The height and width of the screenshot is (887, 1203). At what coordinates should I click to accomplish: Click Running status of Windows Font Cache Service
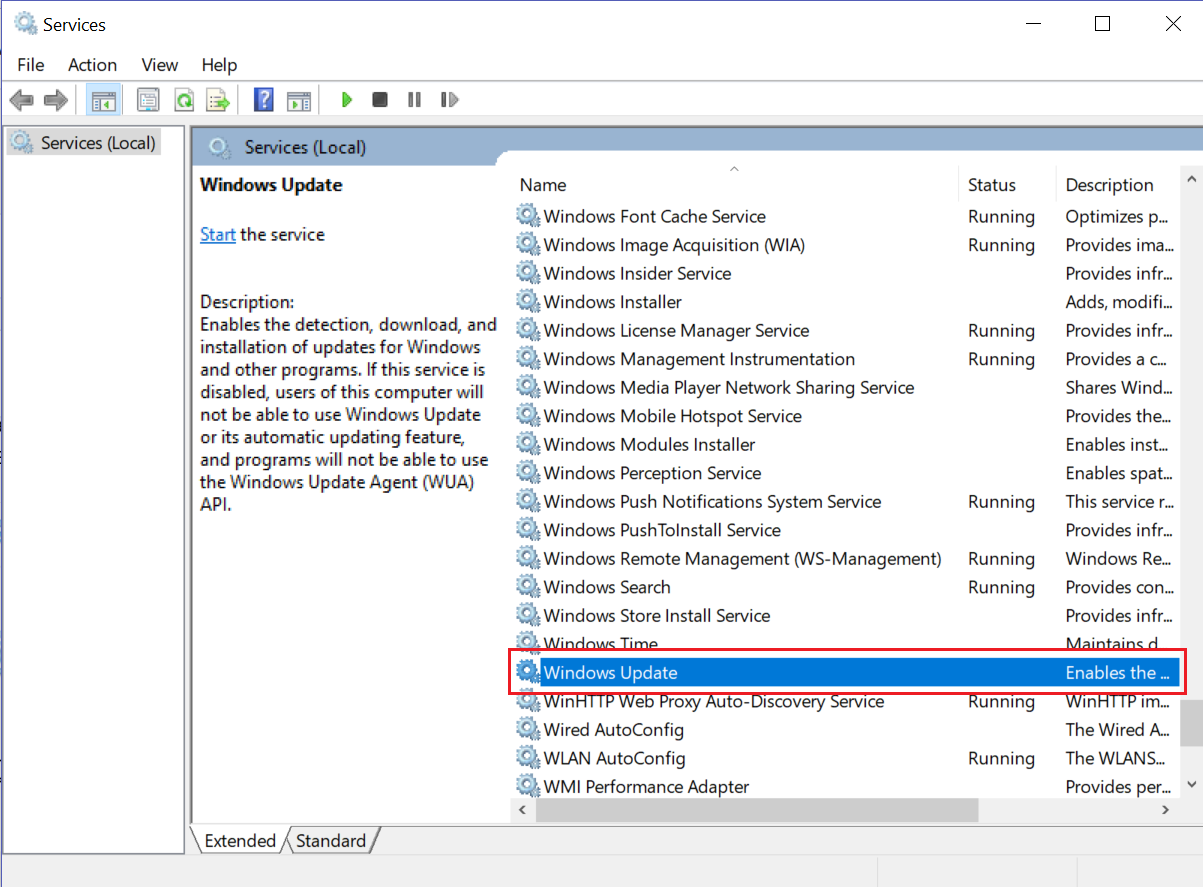pos(1001,216)
